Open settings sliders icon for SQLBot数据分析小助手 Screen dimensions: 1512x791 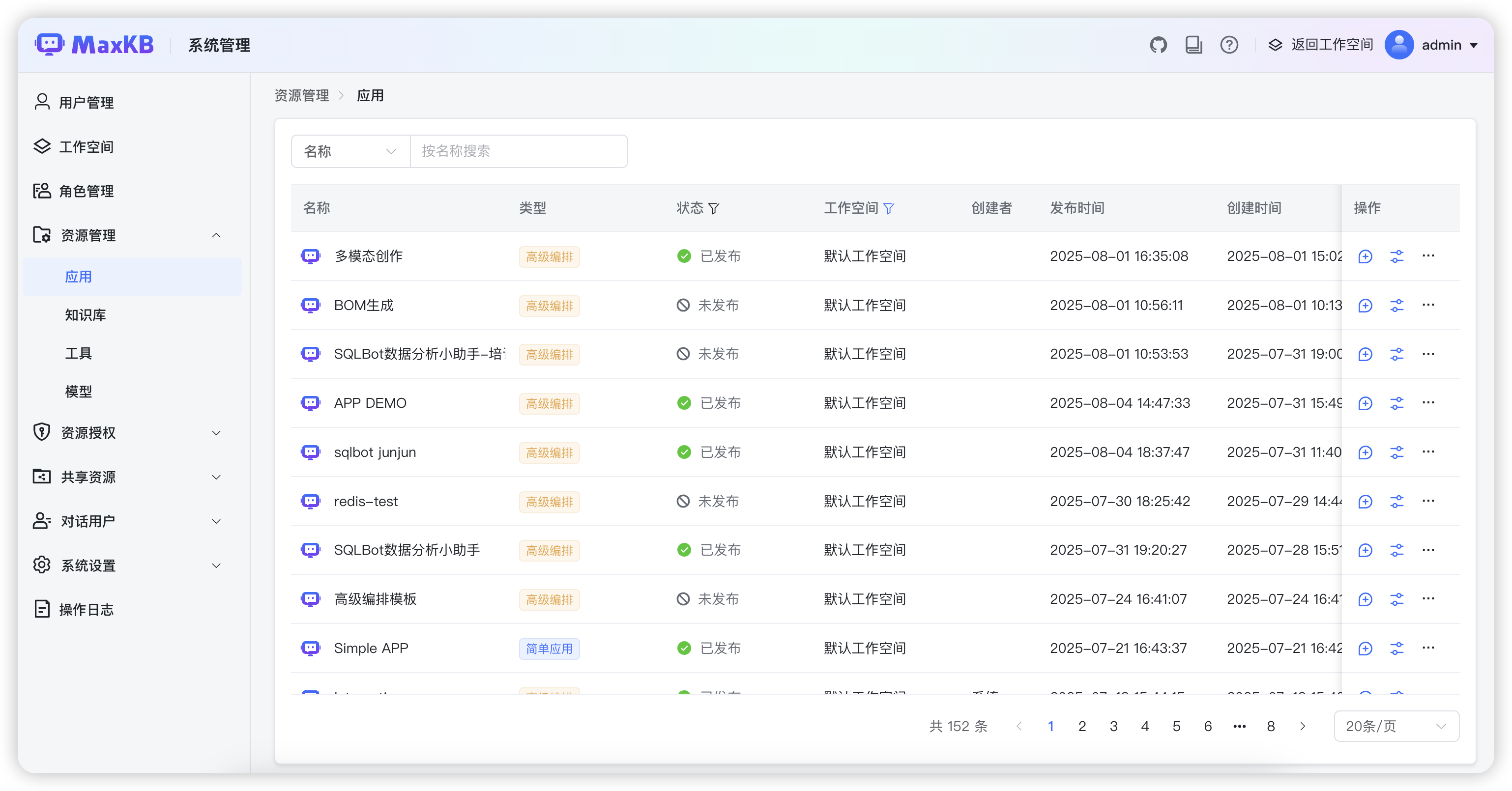click(1397, 550)
